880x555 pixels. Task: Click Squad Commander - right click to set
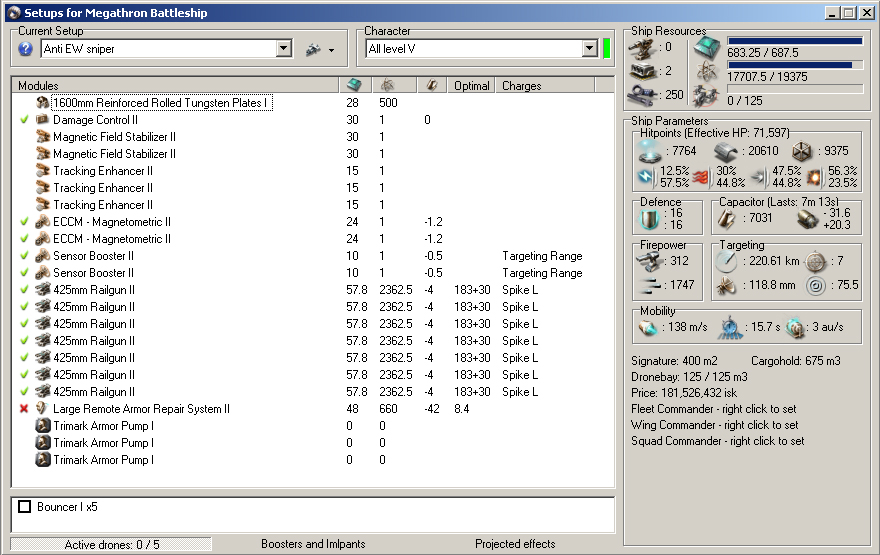717,441
